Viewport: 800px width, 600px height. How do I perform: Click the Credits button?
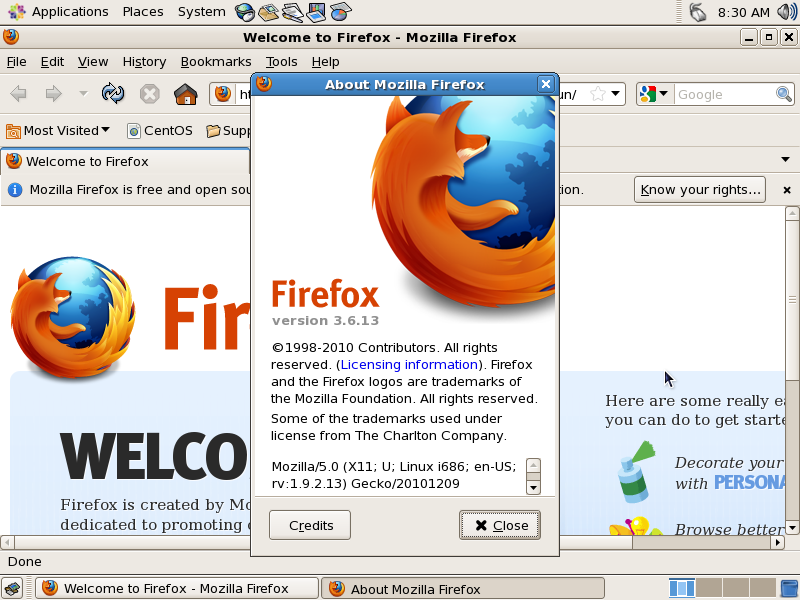coord(309,524)
